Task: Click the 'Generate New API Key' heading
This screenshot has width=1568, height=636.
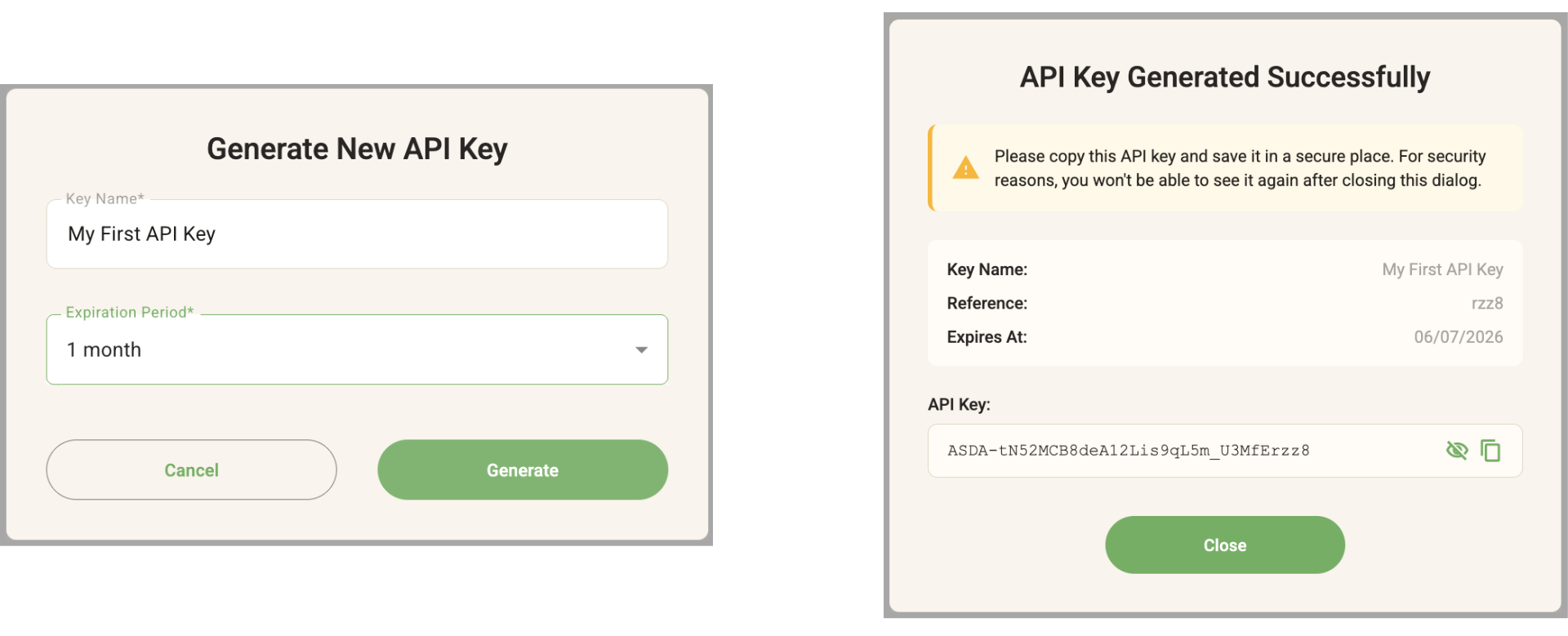Action: pos(357,149)
